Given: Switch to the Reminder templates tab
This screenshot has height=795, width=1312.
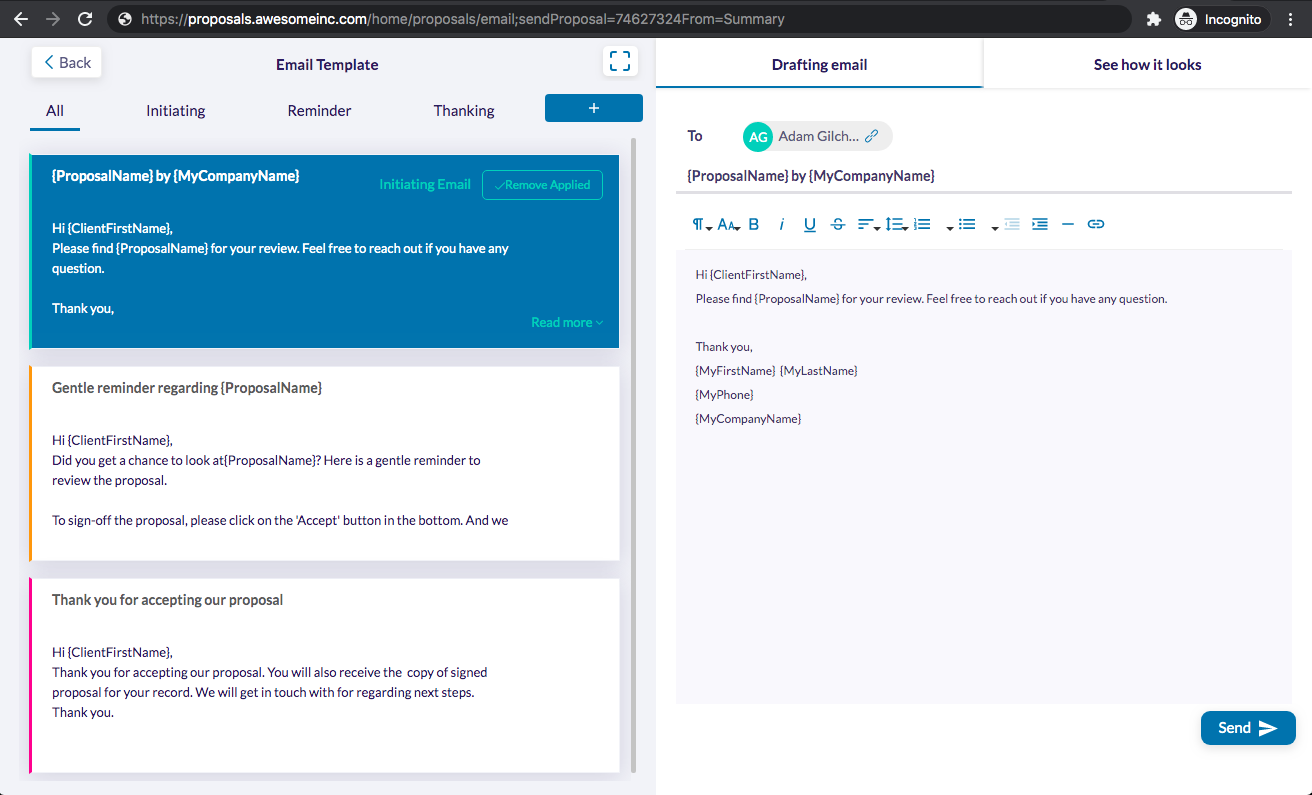Looking at the screenshot, I should pyautogui.click(x=319, y=111).
